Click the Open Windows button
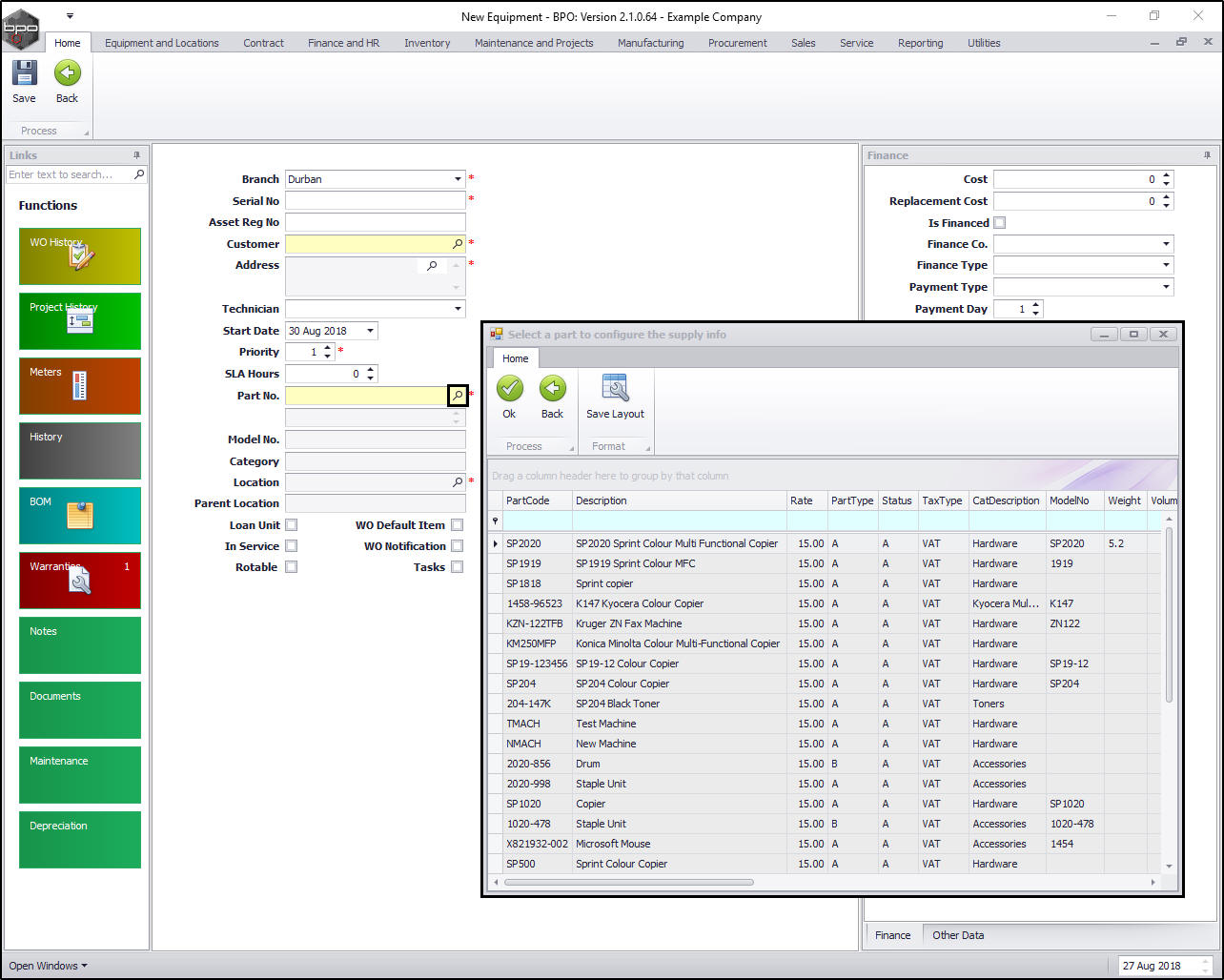 [x=48, y=966]
